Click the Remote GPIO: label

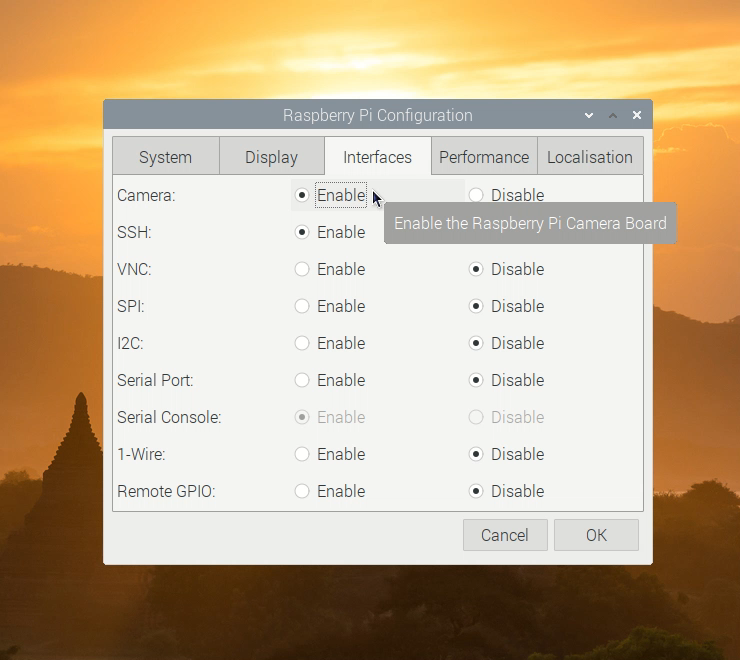(166, 491)
